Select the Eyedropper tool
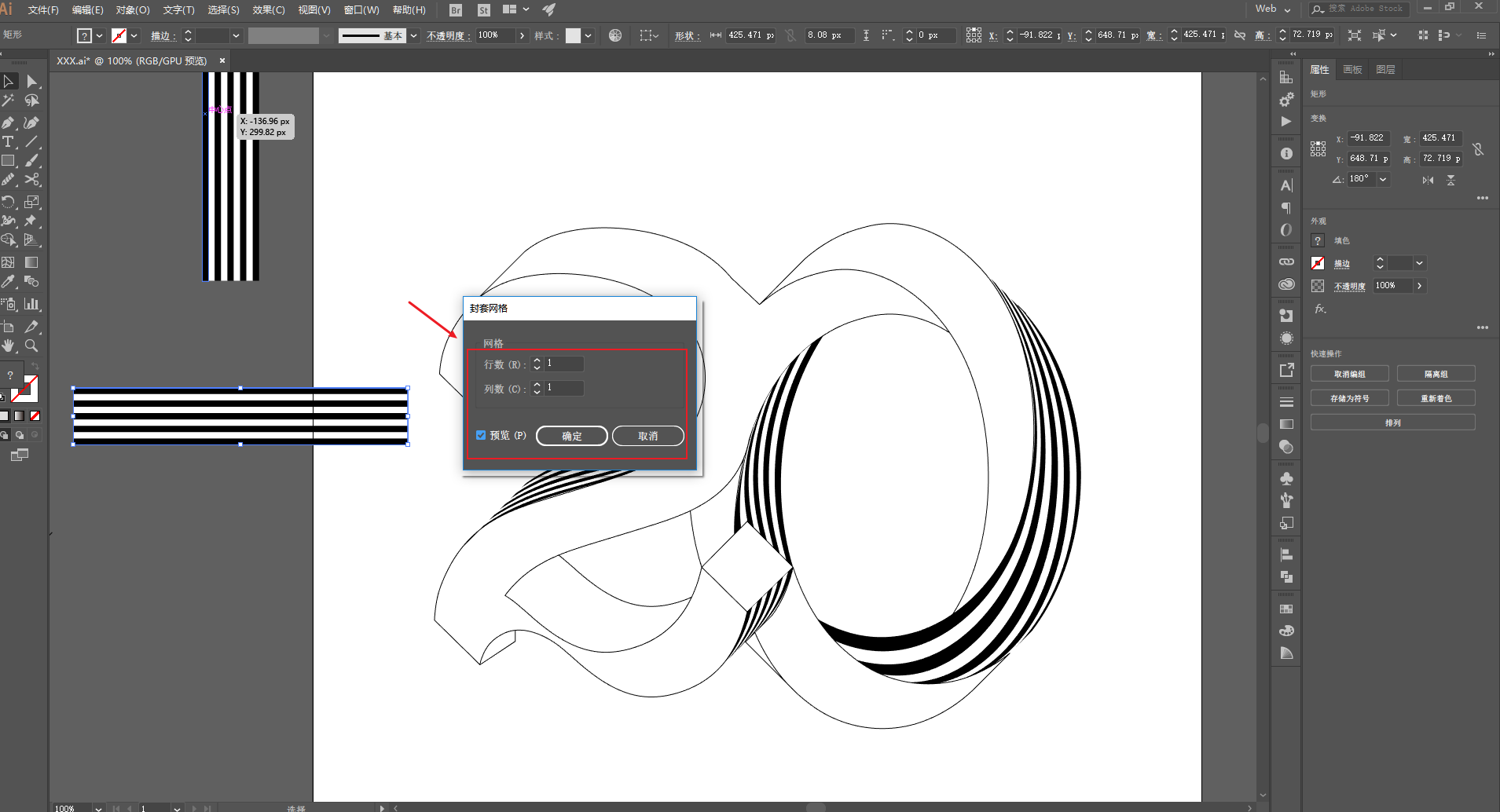The width and height of the screenshot is (1500, 812). [x=9, y=281]
